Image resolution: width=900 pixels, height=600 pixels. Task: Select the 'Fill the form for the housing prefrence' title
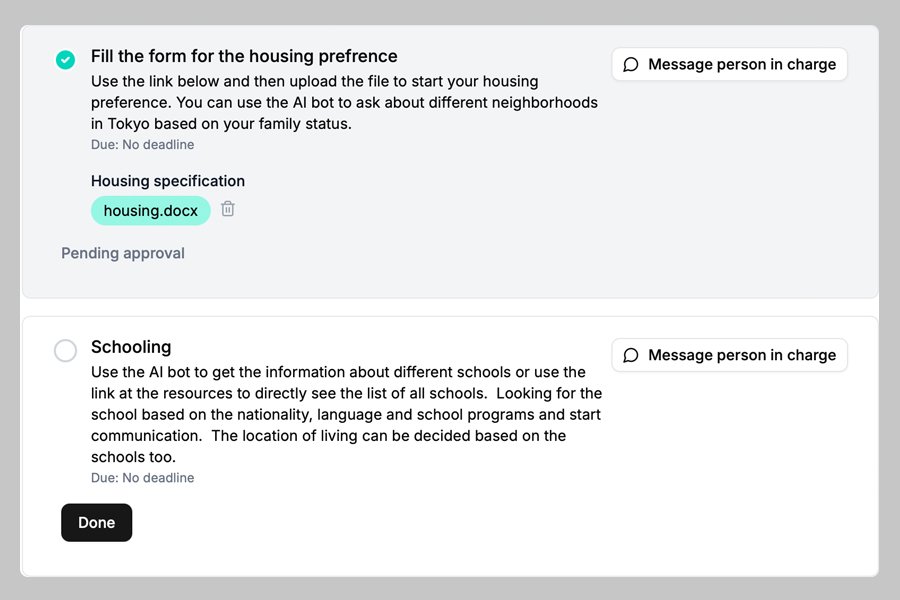[x=244, y=56]
